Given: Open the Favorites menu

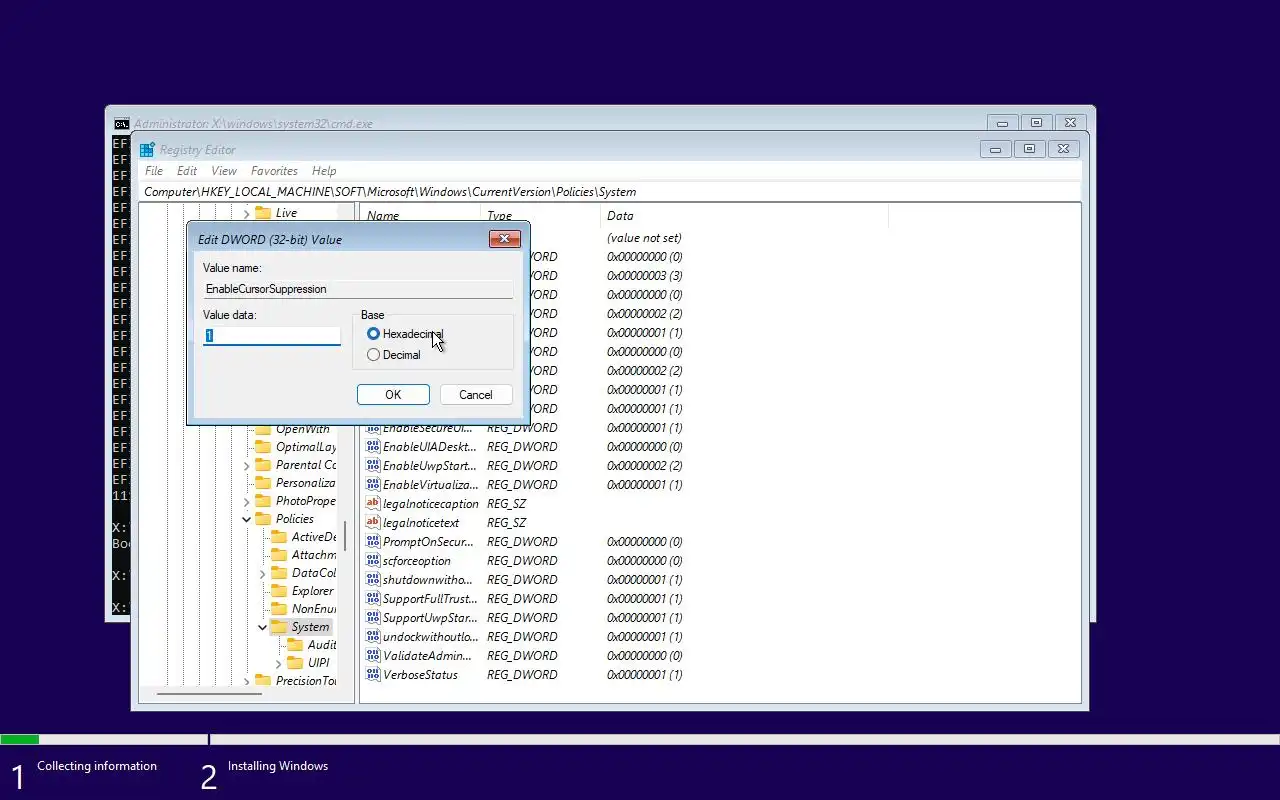Looking at the screenshot, I should coord(274,171).
